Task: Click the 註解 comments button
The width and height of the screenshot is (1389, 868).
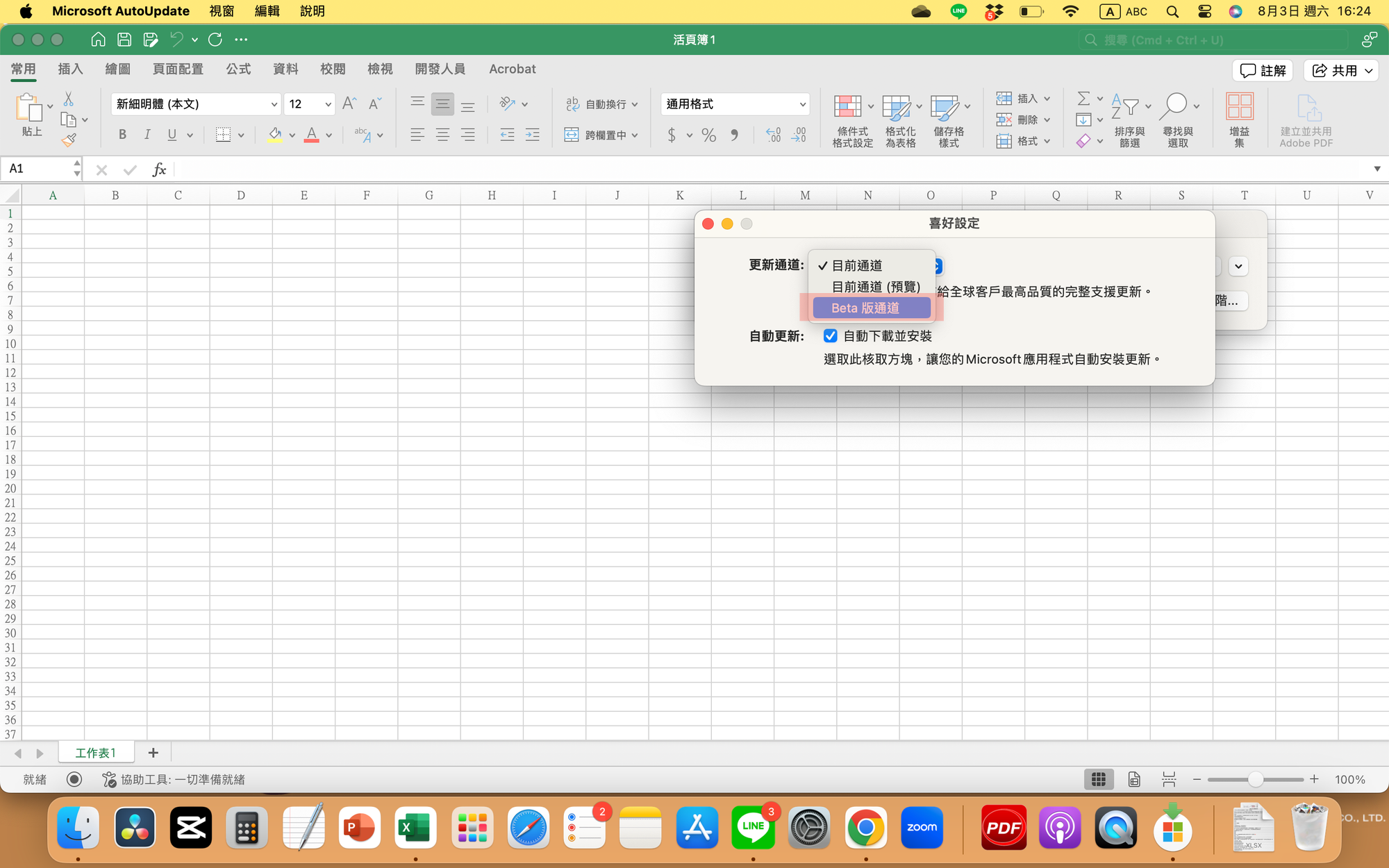Action: pos(1263,70)
